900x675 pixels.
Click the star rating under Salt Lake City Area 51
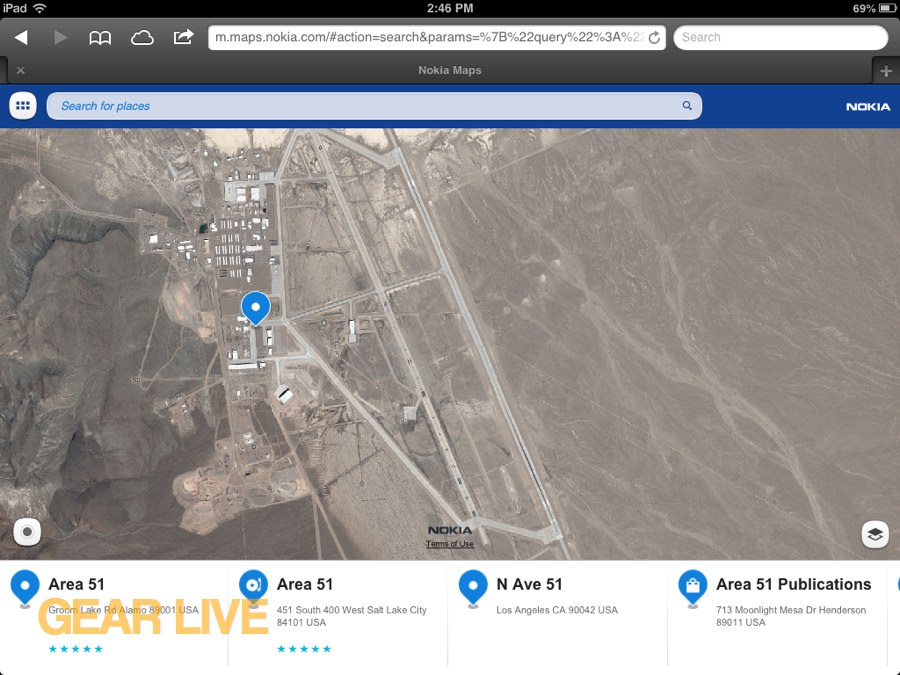point(304,649)
